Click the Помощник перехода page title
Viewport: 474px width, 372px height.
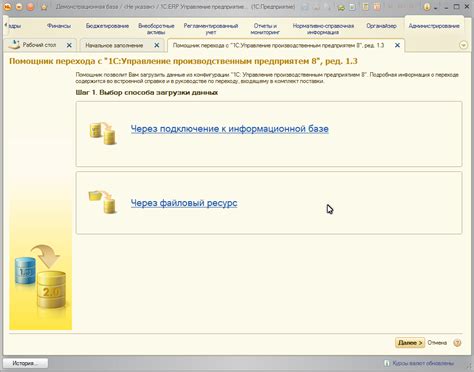coord(183,61)
